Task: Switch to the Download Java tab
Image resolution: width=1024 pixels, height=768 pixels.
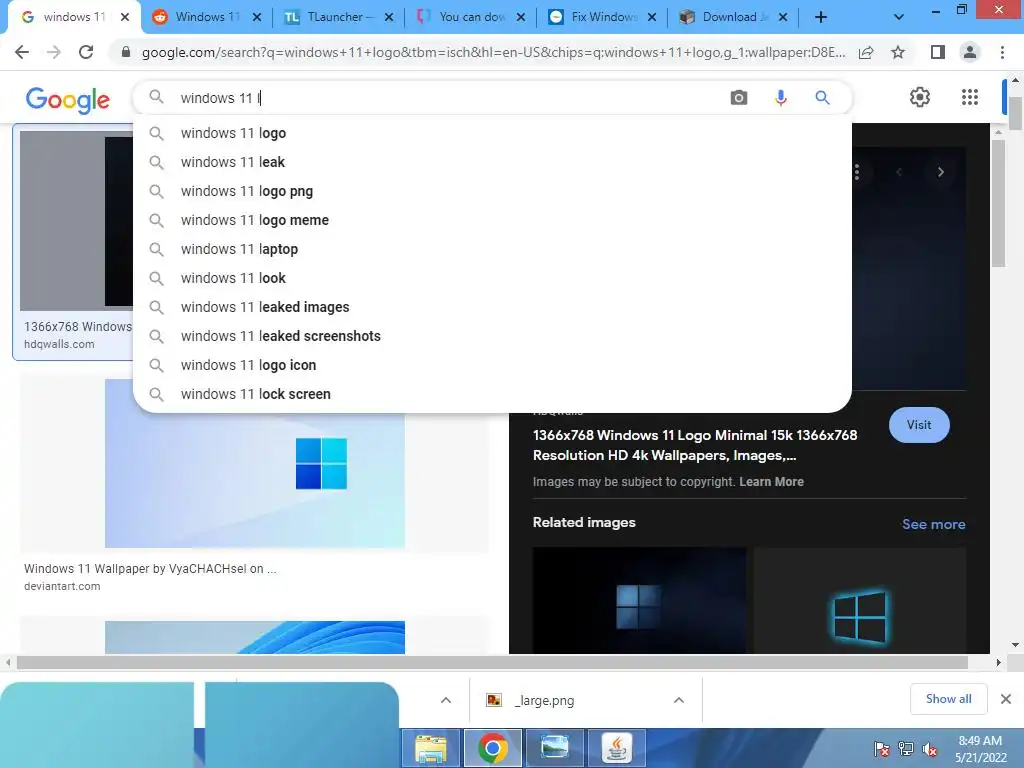Action: pos(726,17)
